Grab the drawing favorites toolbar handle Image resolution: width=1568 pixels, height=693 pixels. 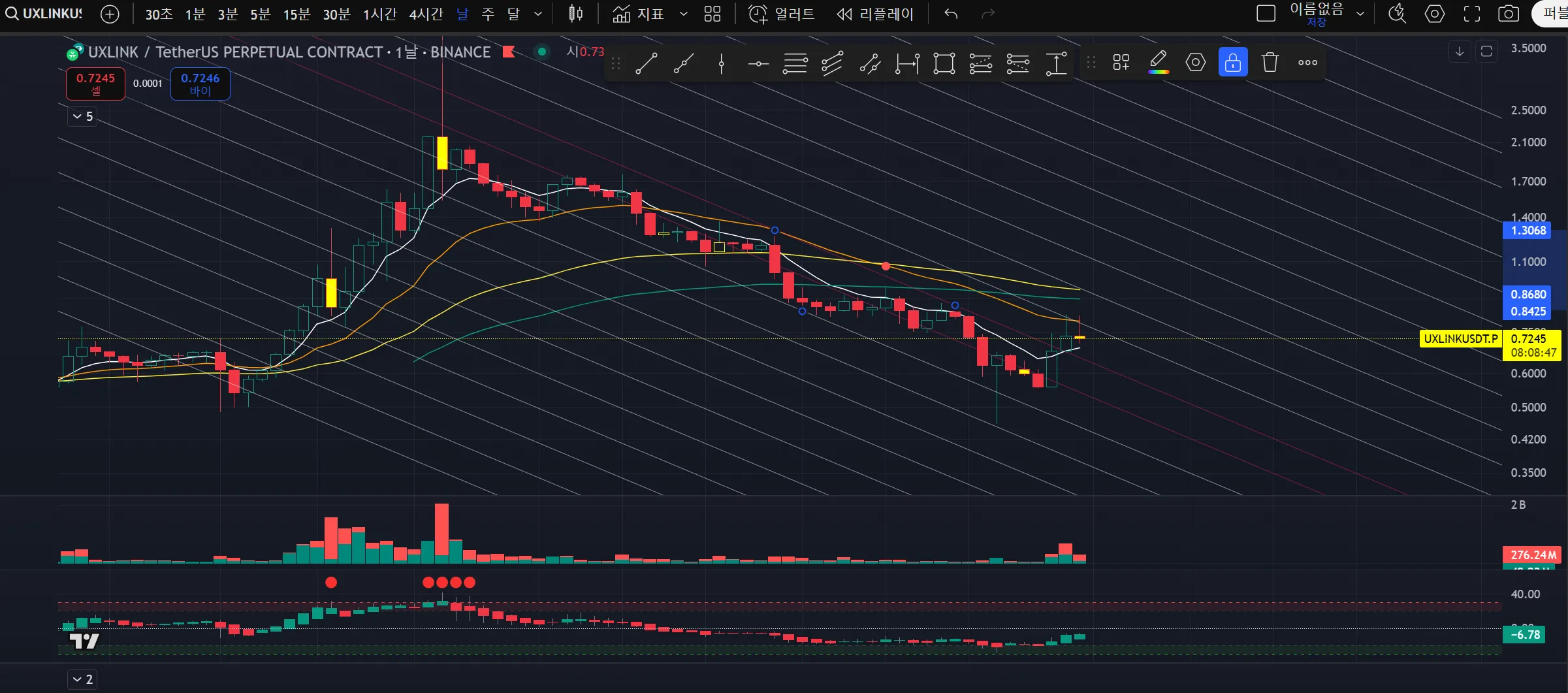click(616, 63)
